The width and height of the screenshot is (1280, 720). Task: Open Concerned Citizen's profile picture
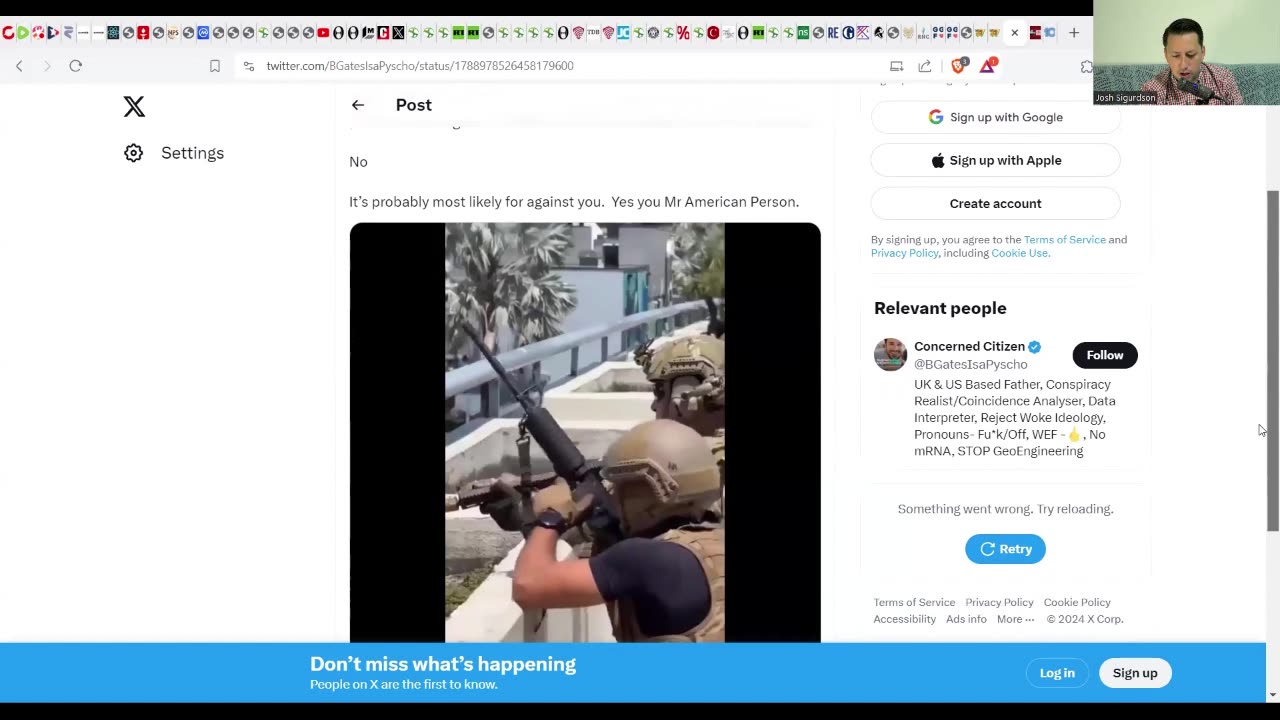click(890, 354)
